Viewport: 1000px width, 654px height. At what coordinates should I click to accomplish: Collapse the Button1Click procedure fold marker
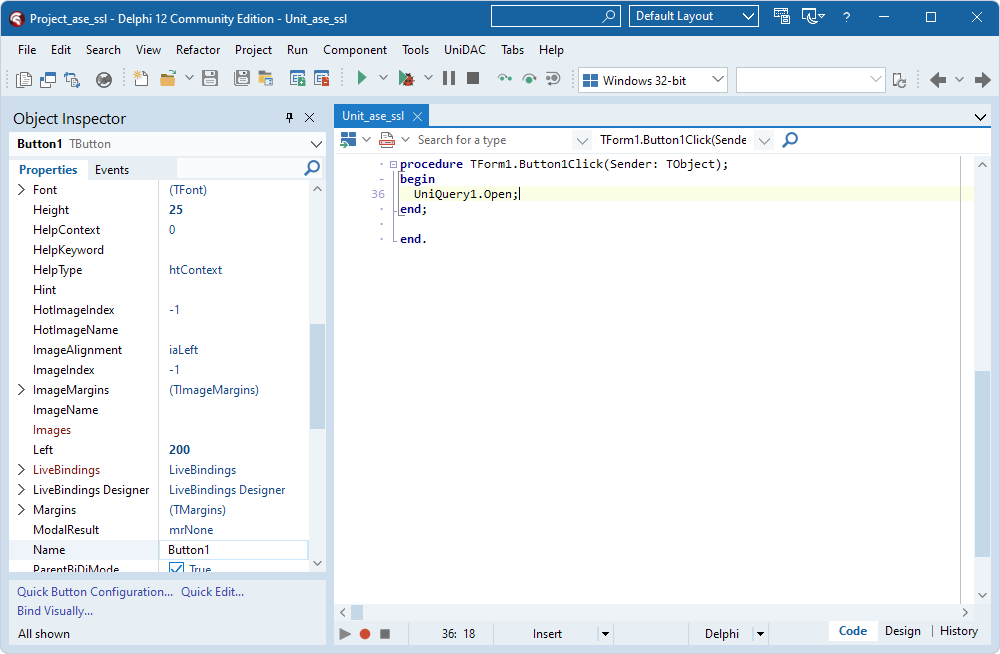click(392, 165)
